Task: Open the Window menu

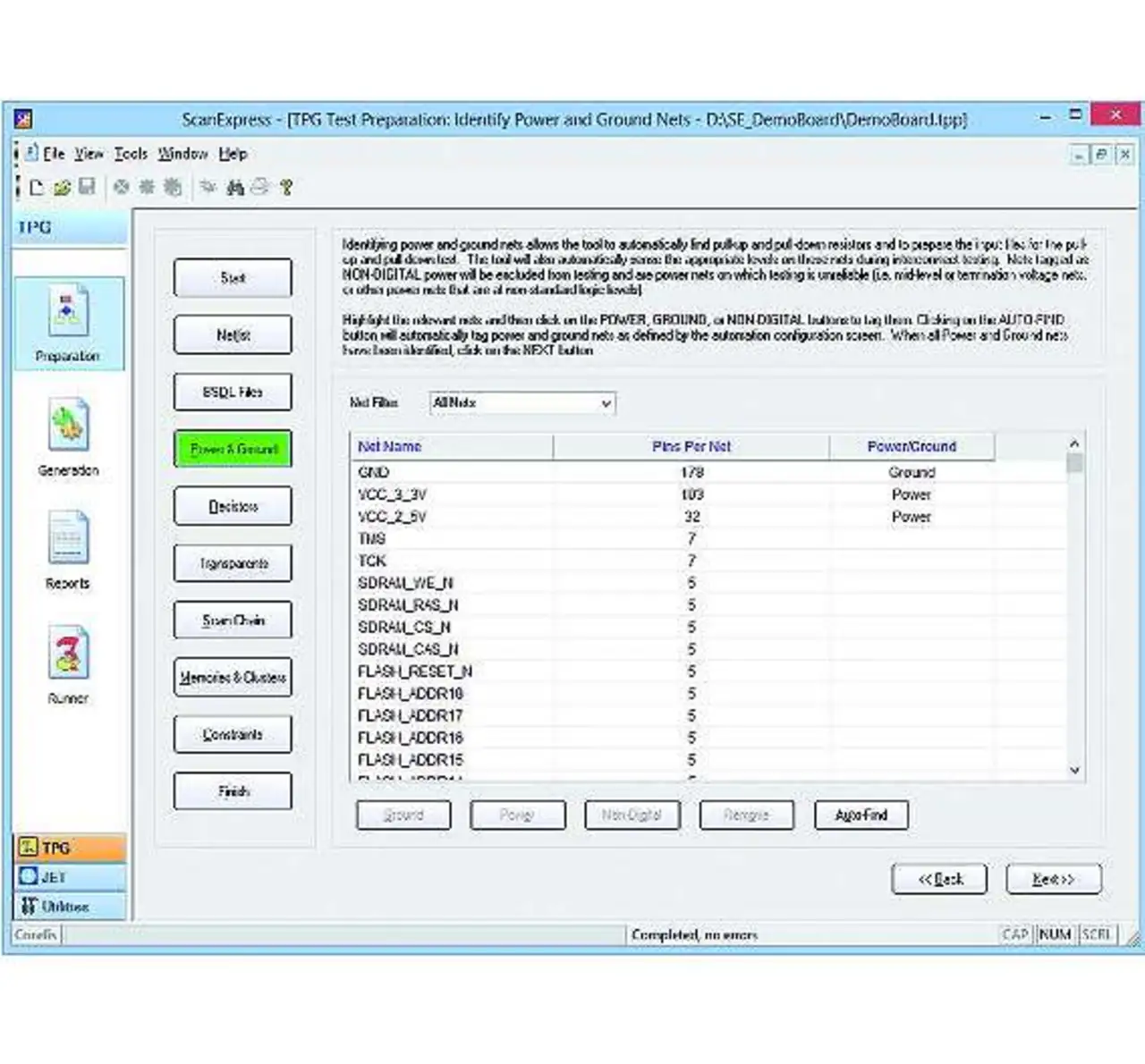Action: point(182,154)
